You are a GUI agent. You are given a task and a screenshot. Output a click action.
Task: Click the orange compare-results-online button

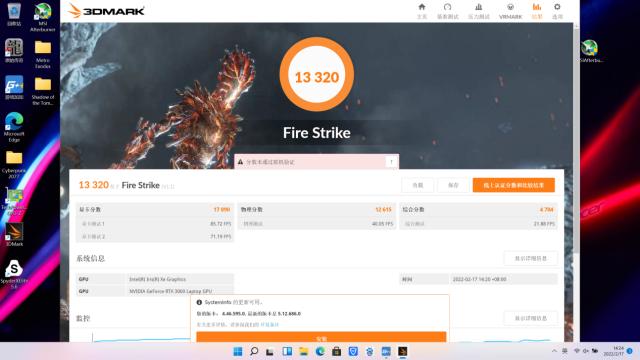[x=513, y=185]
